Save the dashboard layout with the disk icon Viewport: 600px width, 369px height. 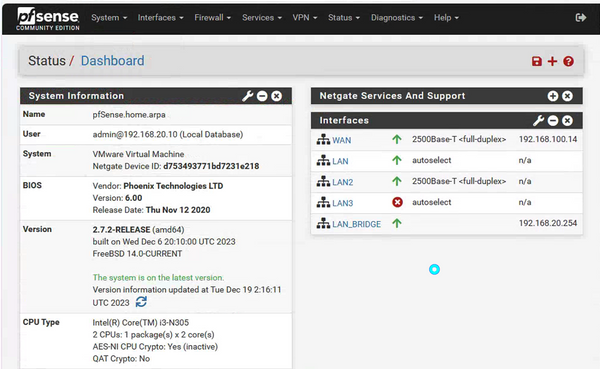[x=536, y=61]
